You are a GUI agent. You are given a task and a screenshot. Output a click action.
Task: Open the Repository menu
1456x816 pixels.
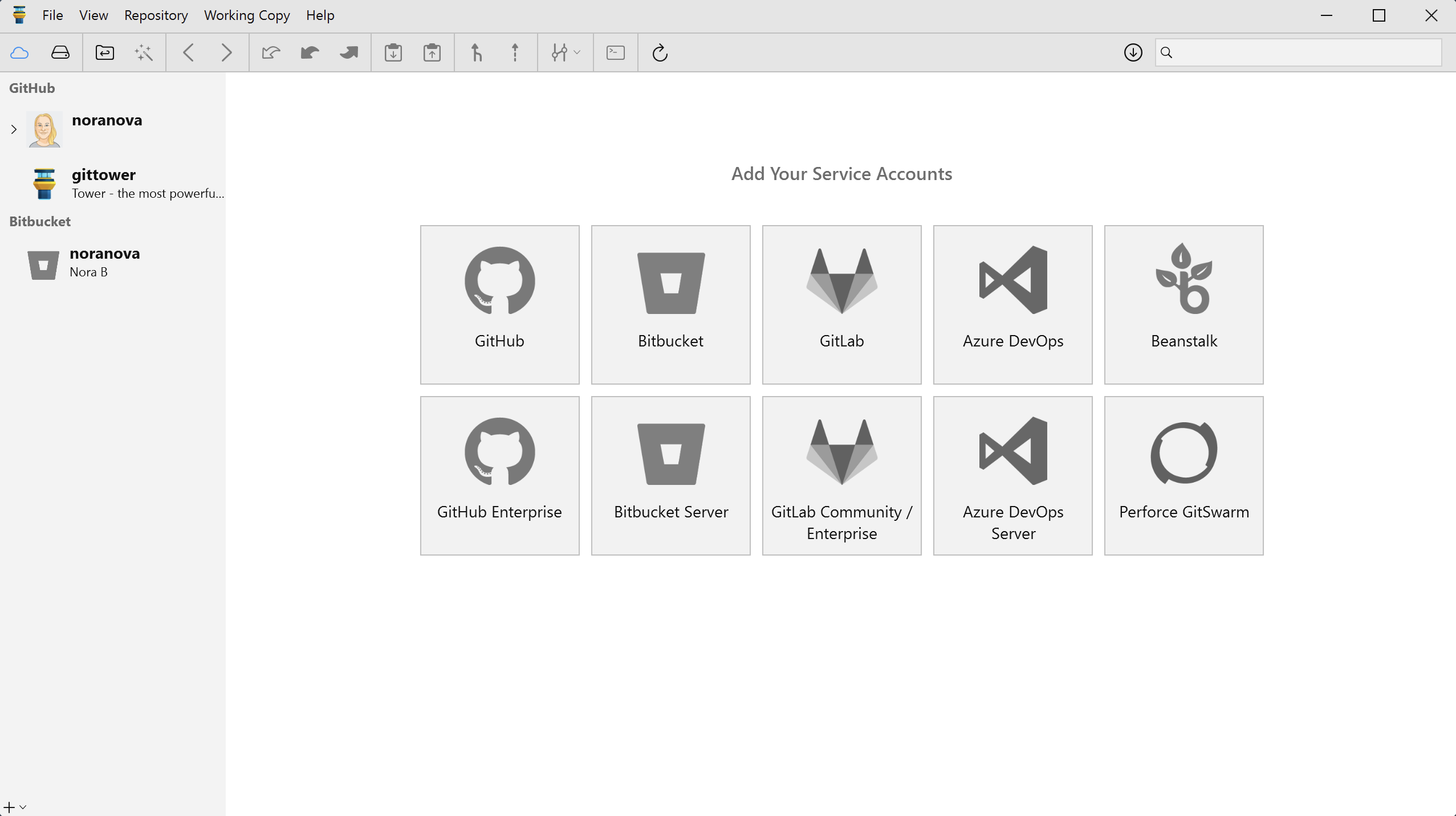tap(156, 15)
